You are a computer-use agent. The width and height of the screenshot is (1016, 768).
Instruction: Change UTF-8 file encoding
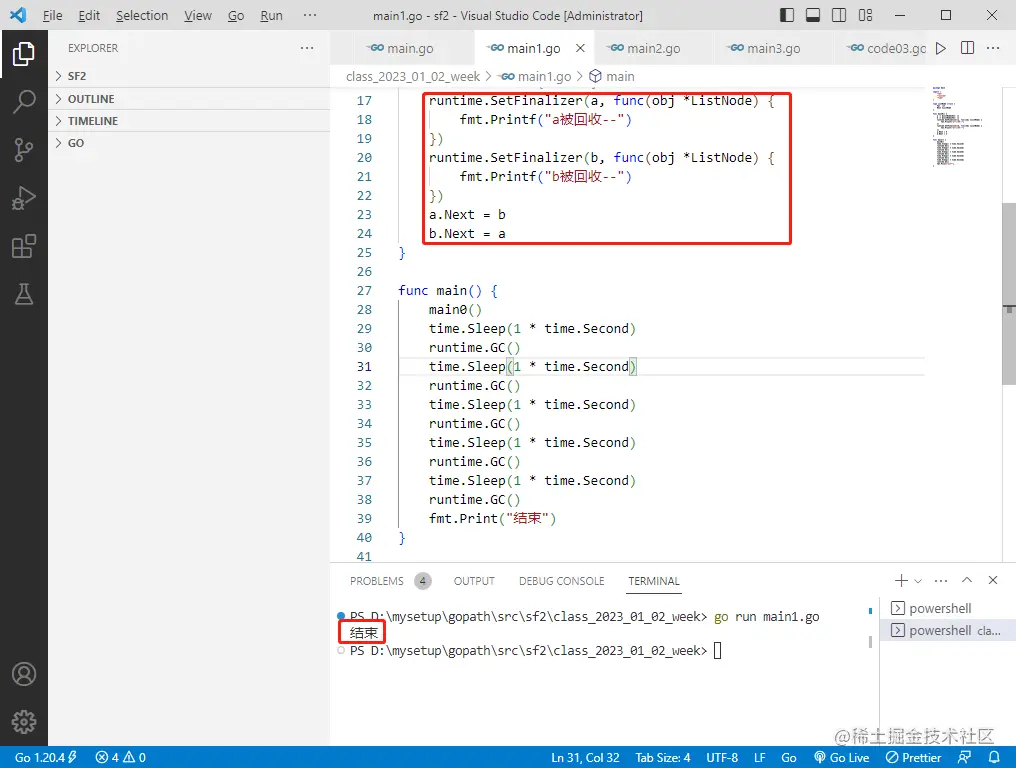722,757
